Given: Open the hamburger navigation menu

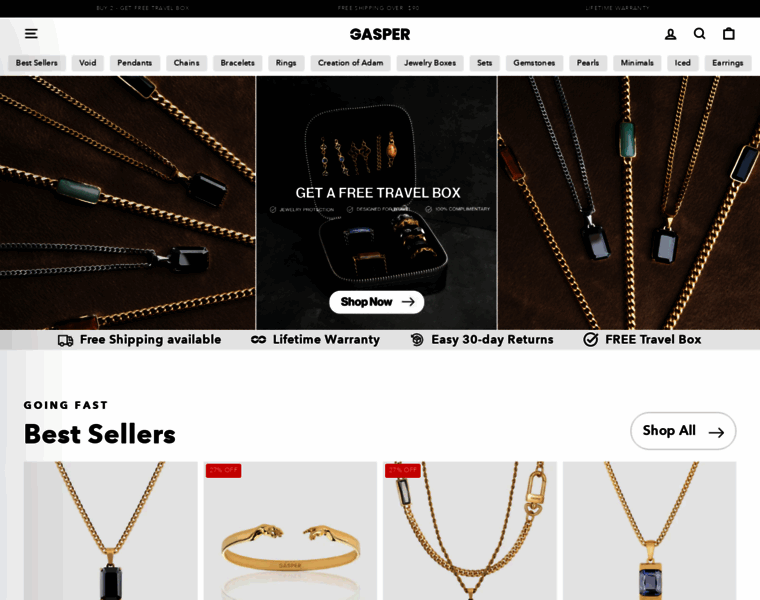Looking at the screenshot, I should (31, 33).
